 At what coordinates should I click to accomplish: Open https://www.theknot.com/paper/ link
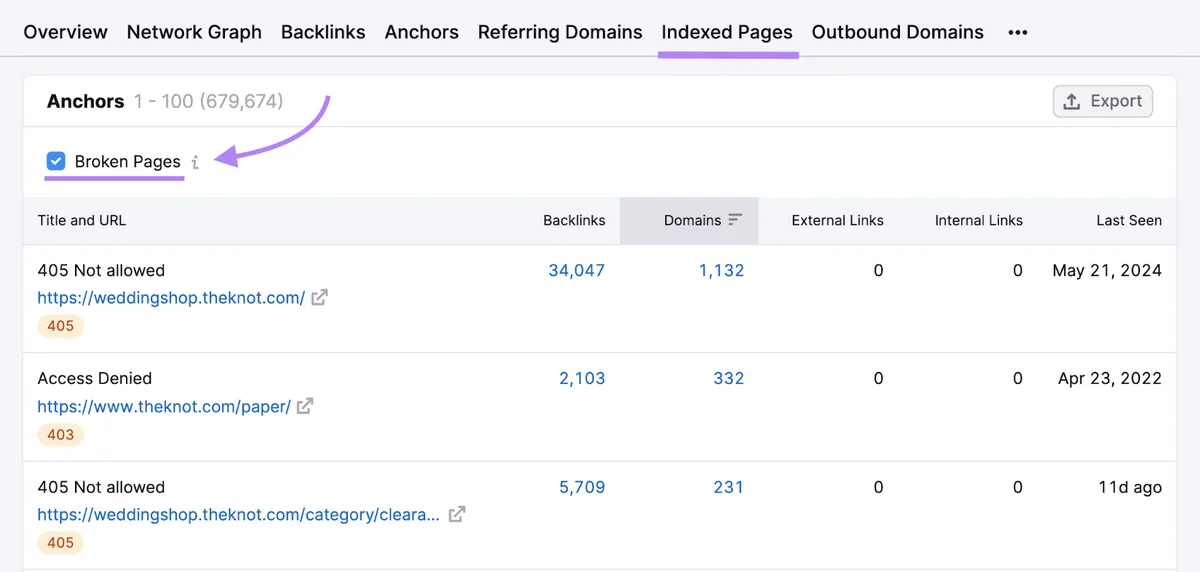click(164, 406)
